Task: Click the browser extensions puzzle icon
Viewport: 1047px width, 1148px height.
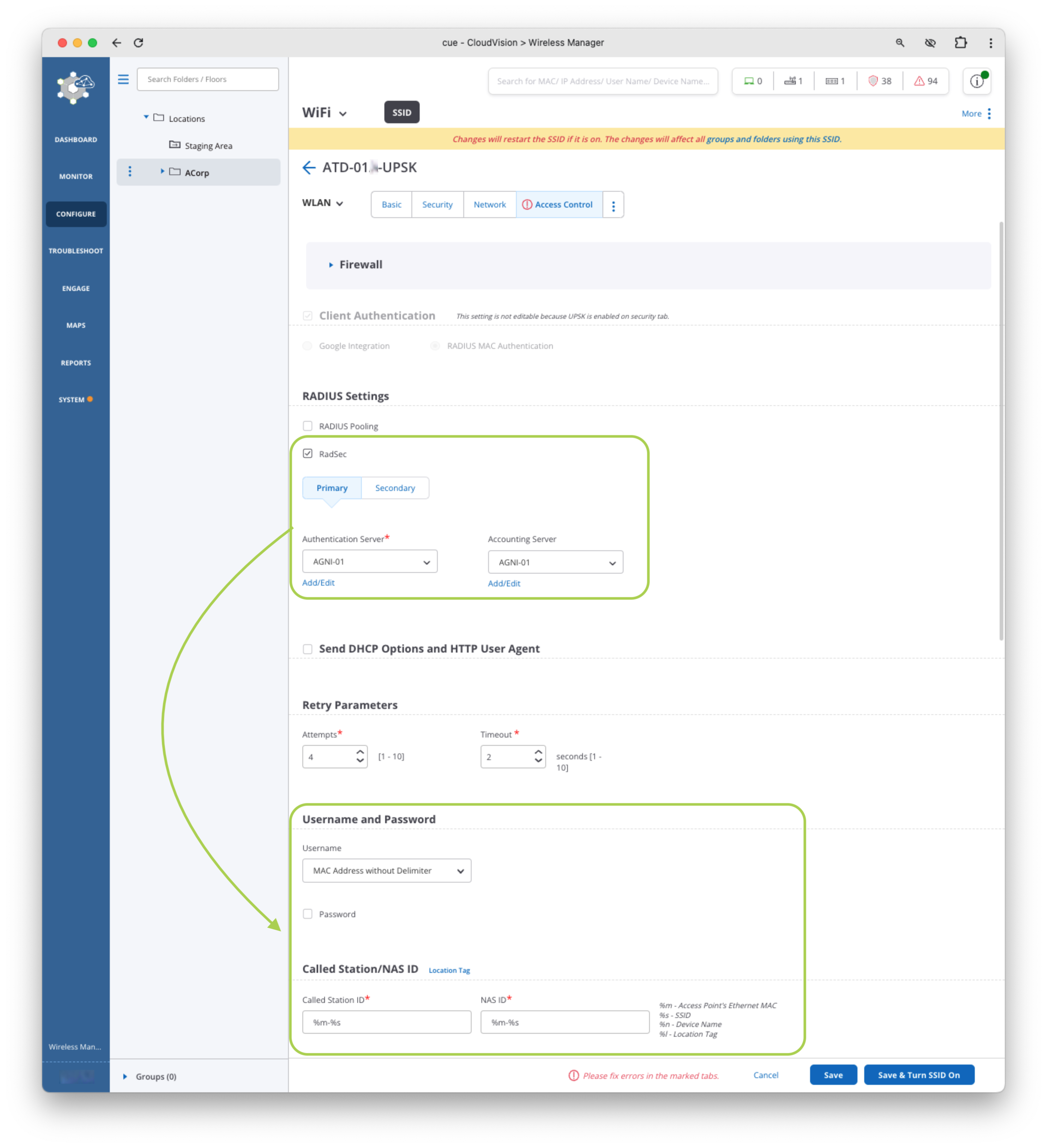Action: [961, 43]
